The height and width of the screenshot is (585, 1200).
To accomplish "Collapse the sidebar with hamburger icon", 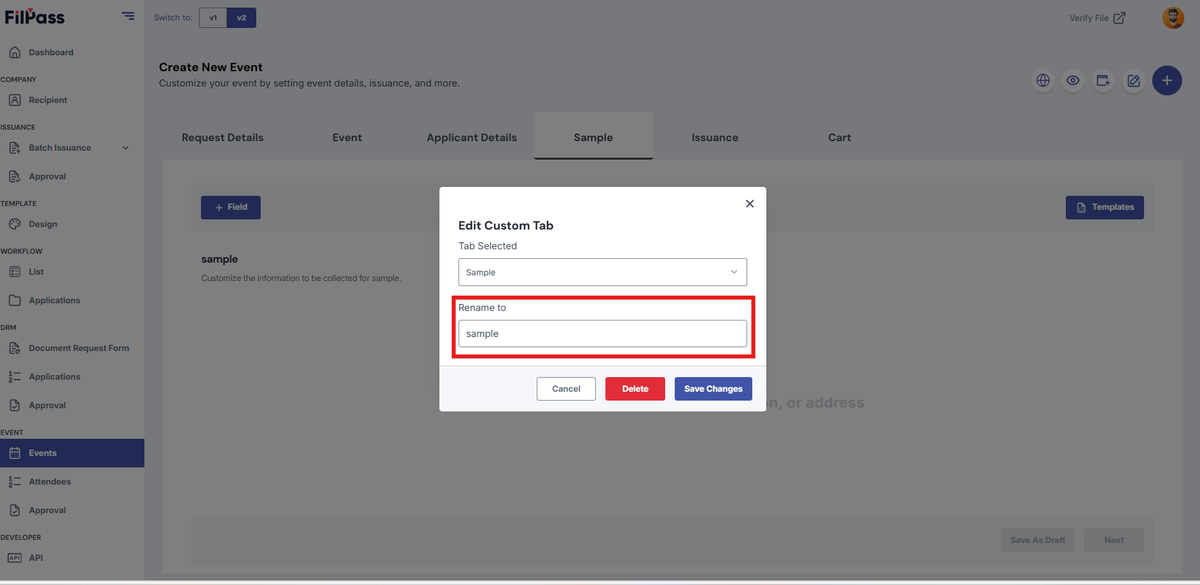I will coord(128,16).
